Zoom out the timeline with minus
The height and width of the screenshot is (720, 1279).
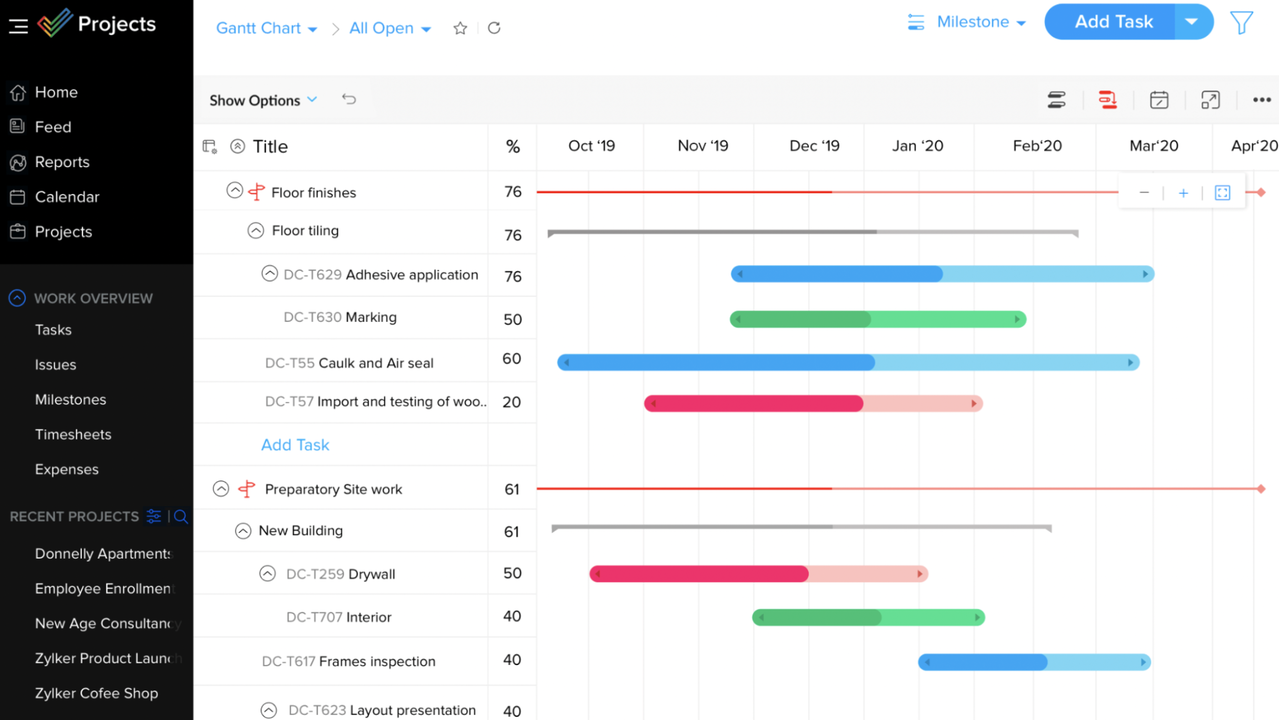coord(1144,193)
